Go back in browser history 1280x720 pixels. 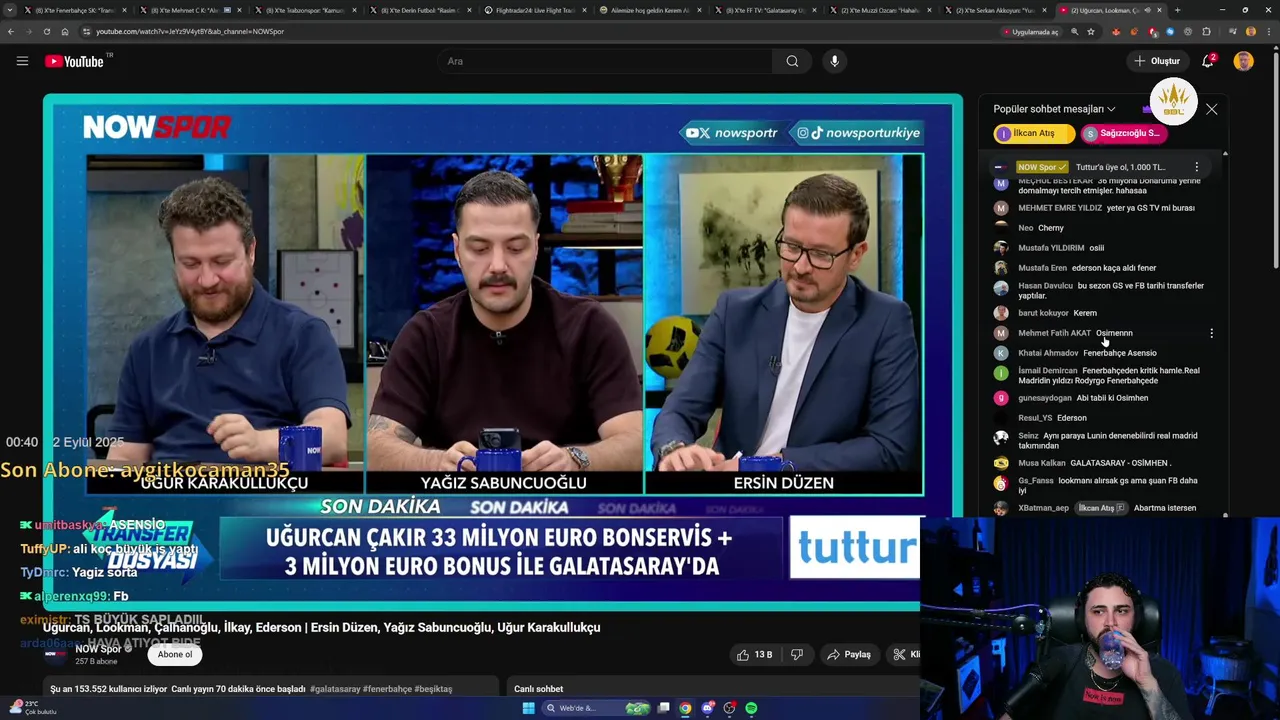pos(11,31)
